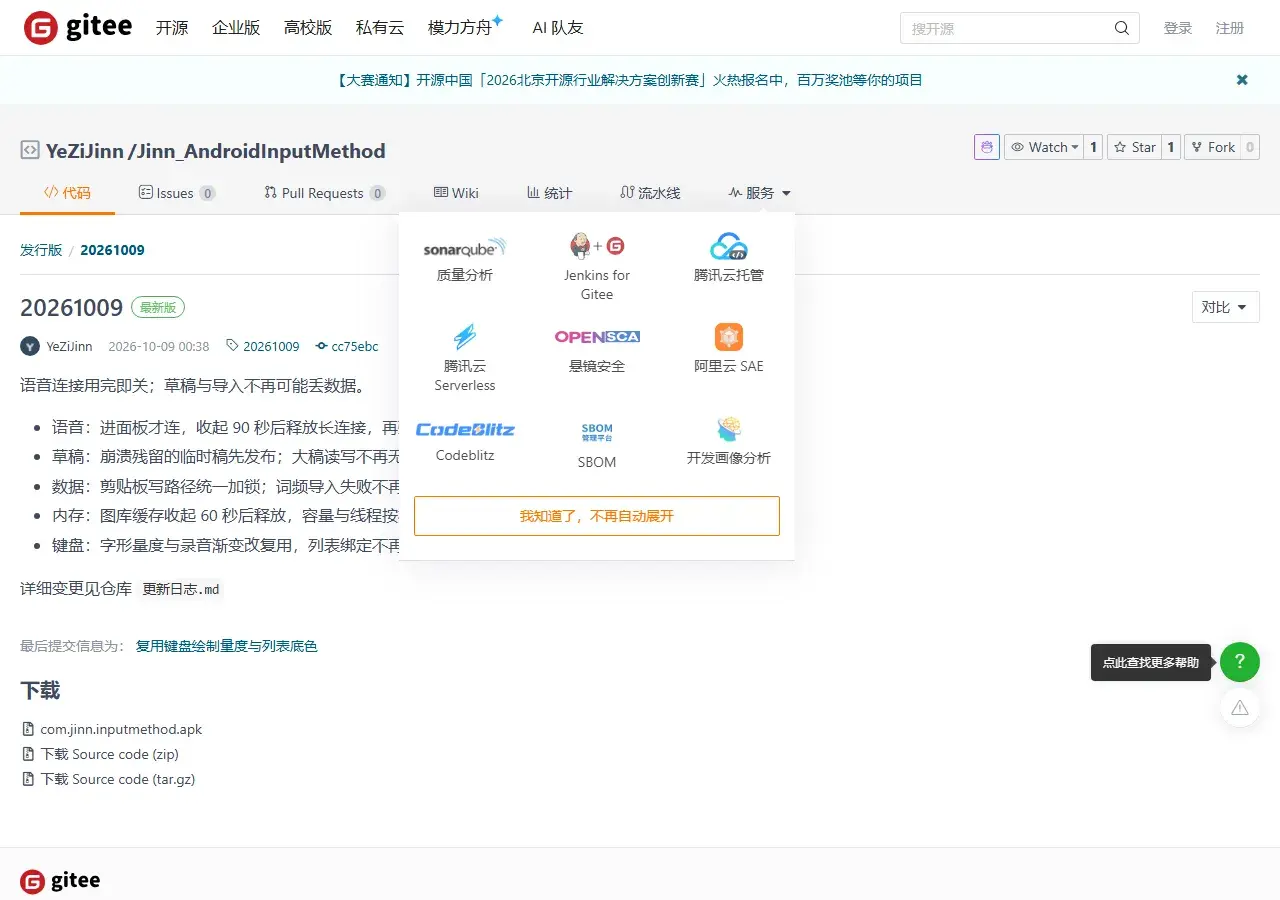The height and width of the screenshot is (900, 1280).
Task: Open the 模力方舟 menu item
Action: [x=465, y=26]
